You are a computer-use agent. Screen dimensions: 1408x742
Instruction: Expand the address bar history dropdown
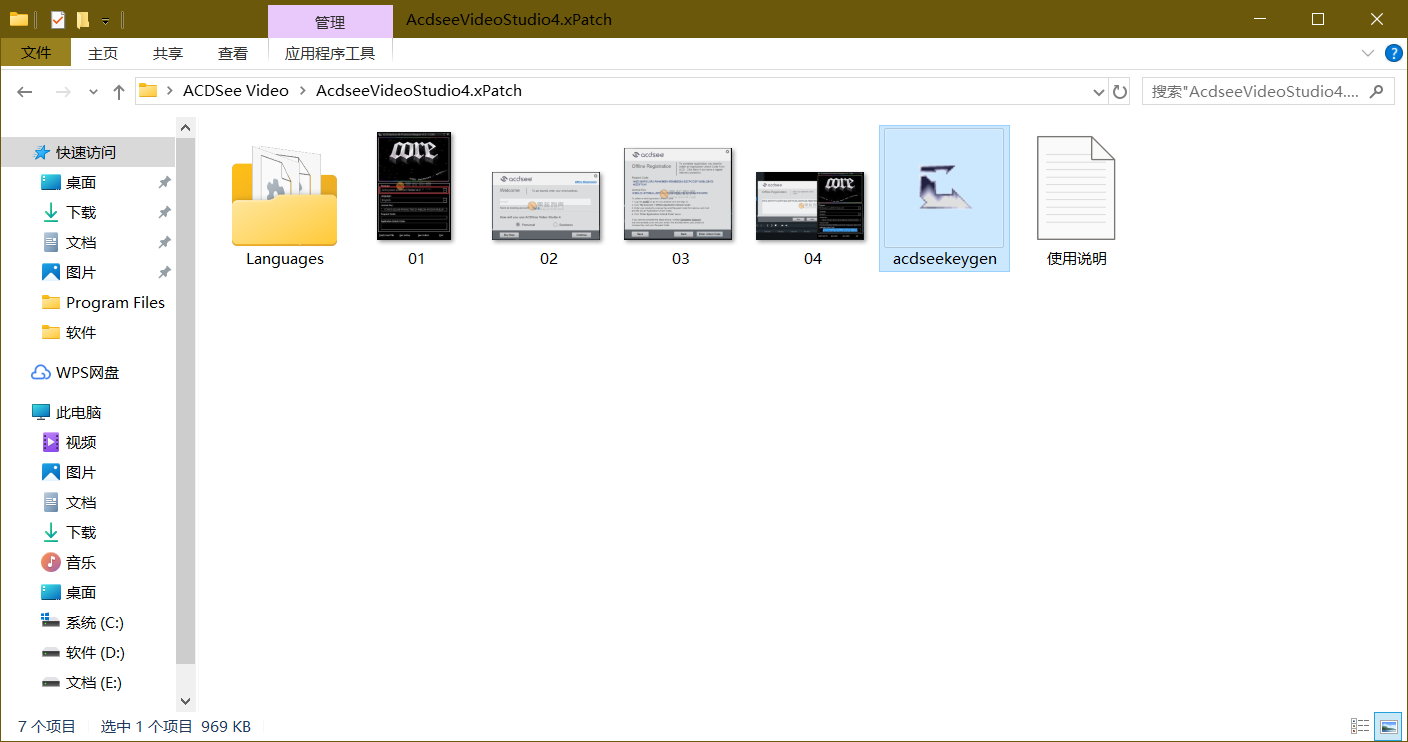coord(1099,91)
